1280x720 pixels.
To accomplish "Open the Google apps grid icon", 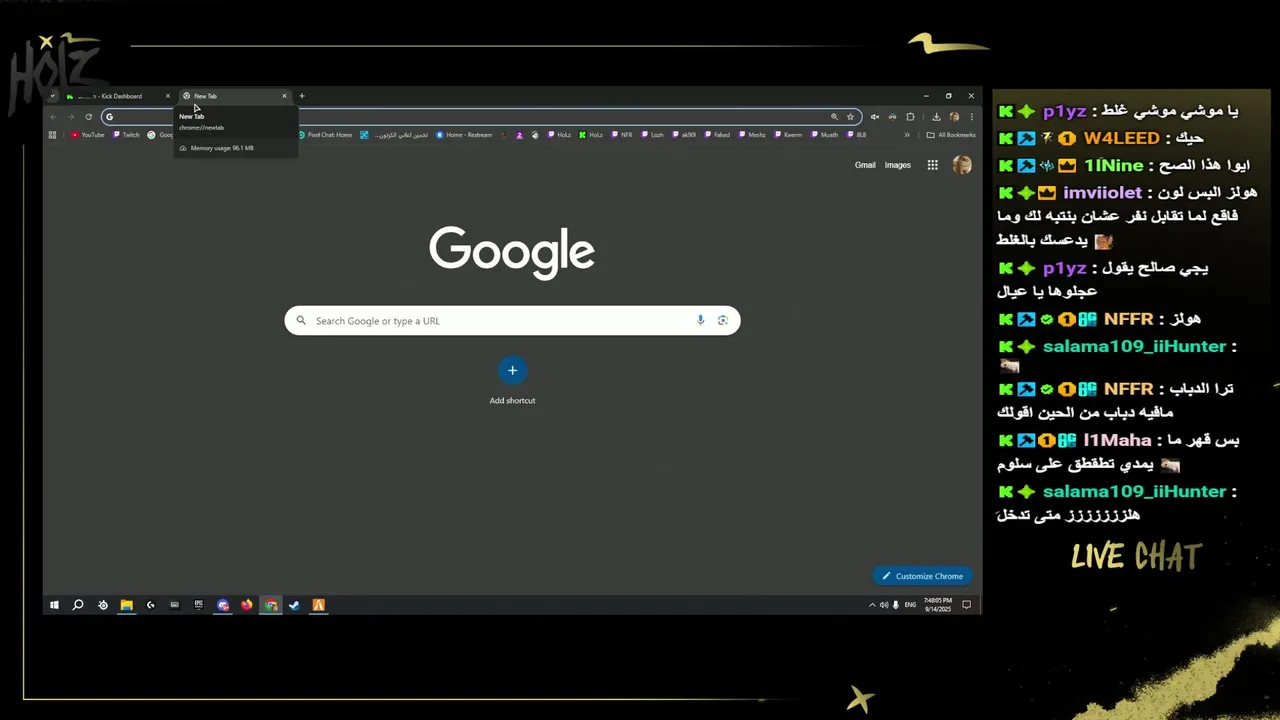I will pos(932,165).
